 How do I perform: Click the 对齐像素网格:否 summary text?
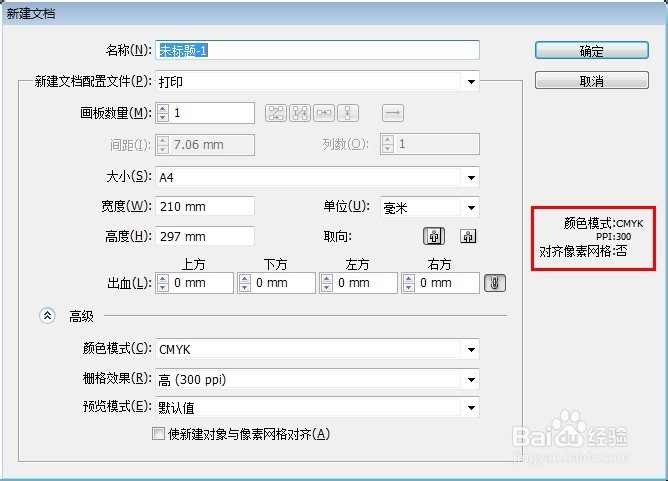(583, 251)
